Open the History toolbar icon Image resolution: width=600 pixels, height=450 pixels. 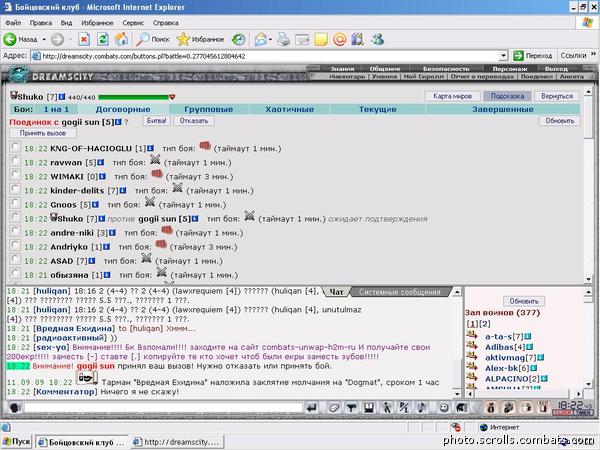[x=239, y=39]
